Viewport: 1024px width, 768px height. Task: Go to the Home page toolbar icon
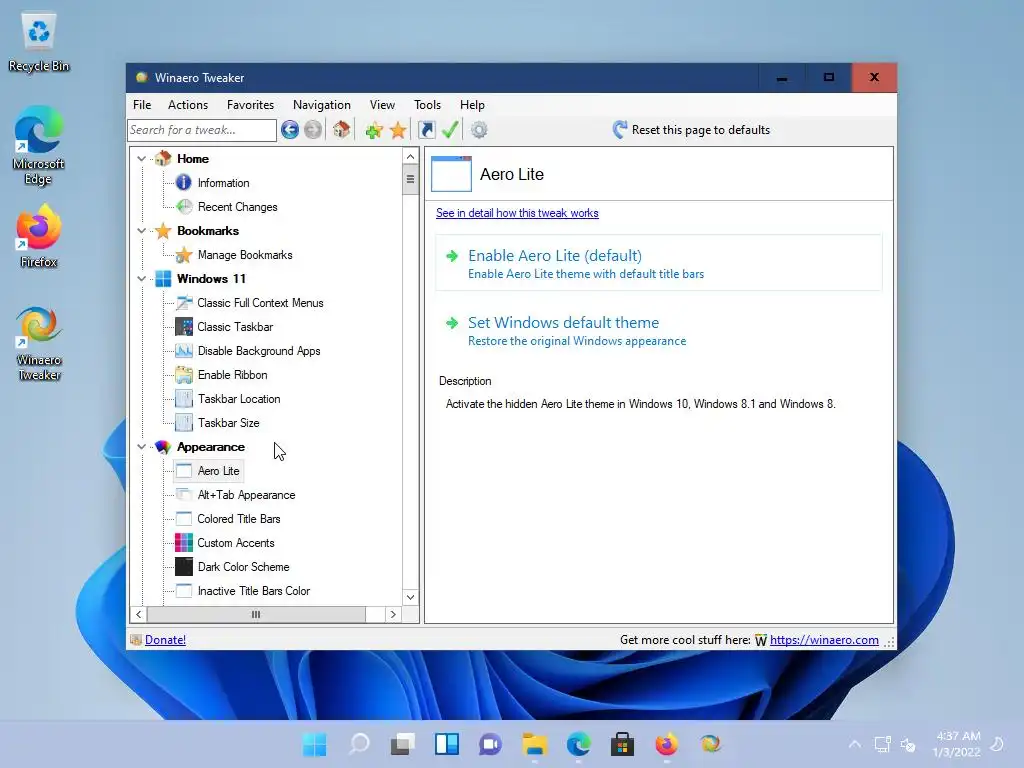coord(342,130)
